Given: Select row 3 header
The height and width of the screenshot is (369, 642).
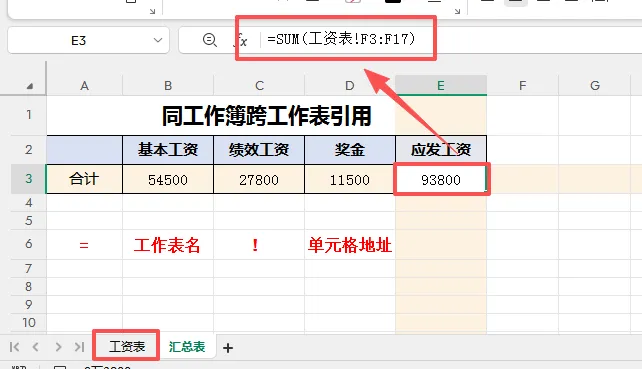Looking at the screenshot, I should (x=29, y=179).
